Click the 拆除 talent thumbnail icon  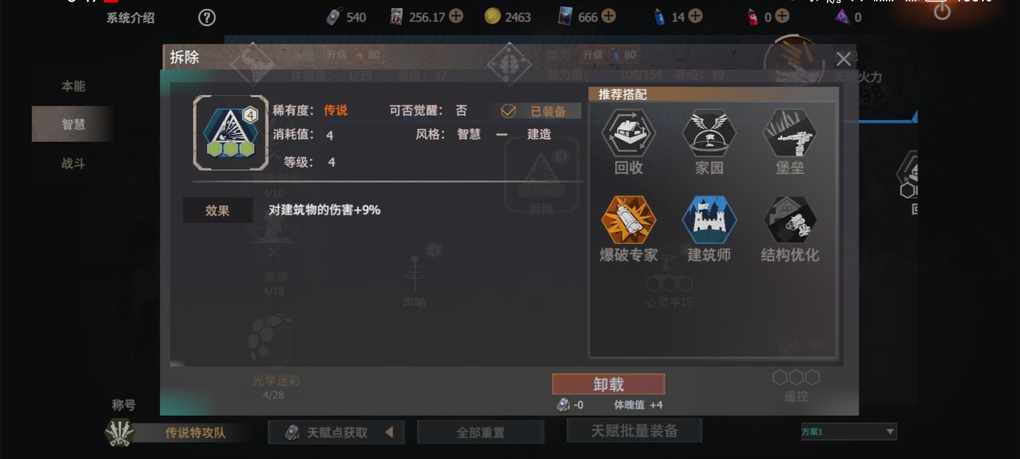pyautogui.click(x=230, y=133)
